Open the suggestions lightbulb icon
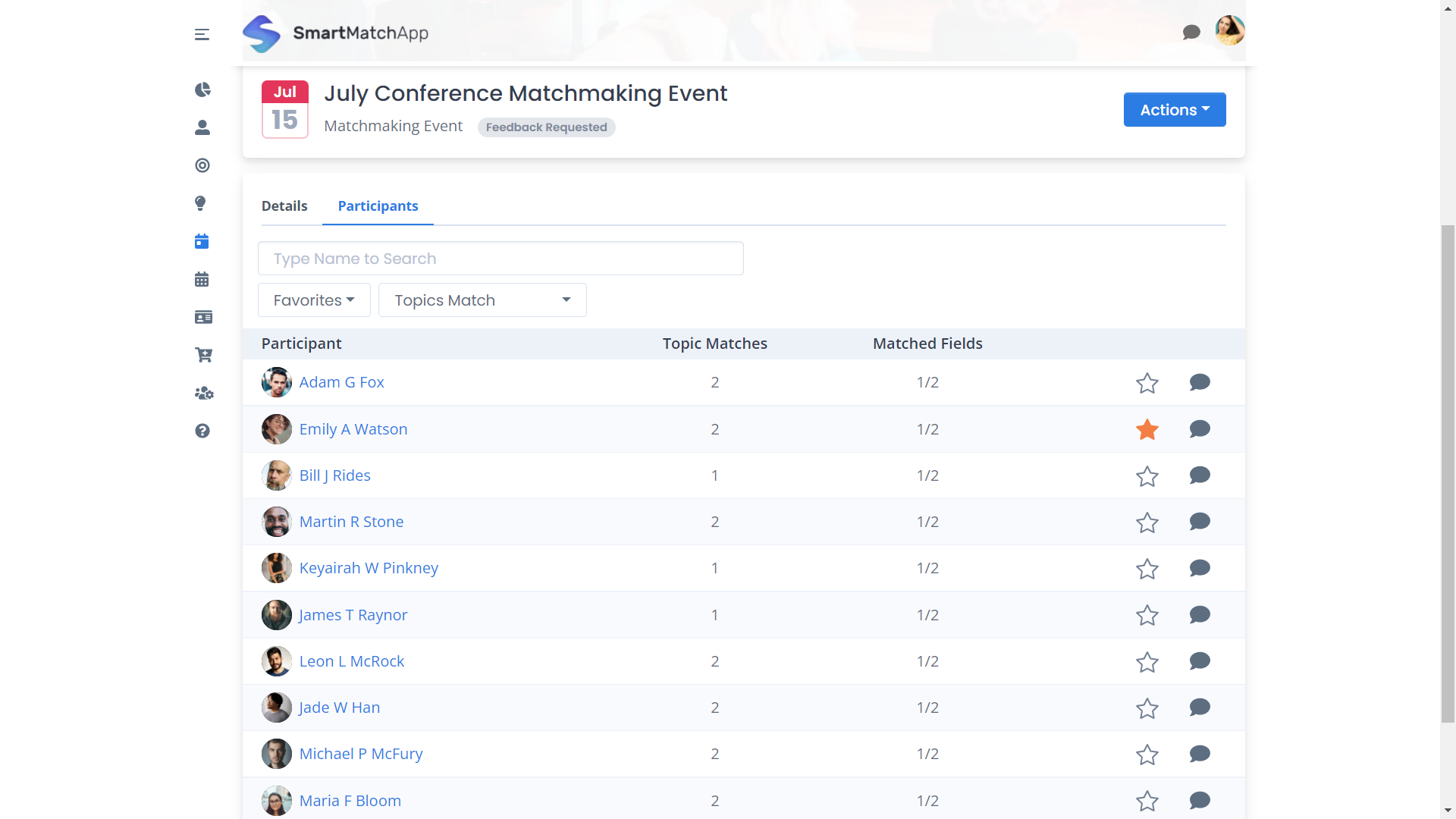 (200, 203)
